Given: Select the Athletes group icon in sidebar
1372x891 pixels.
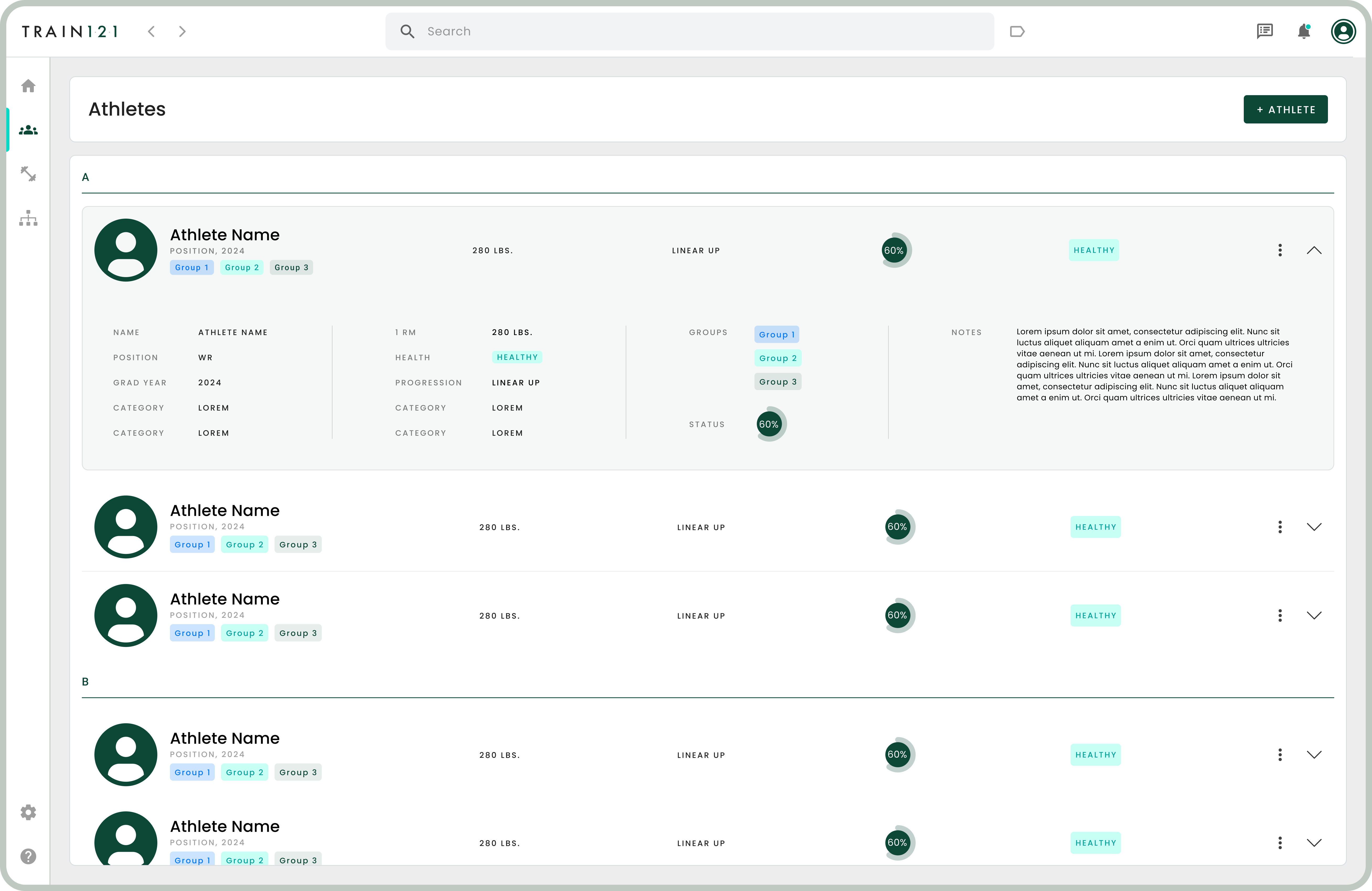Looking at the screenshot, I should pos(28,130).
